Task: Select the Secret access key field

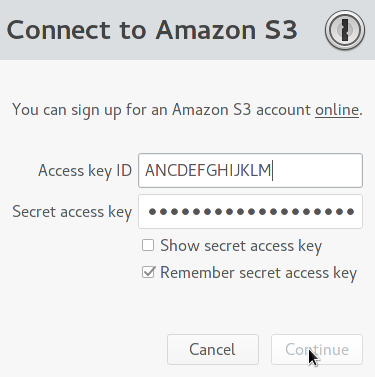Action: point(250,212)
